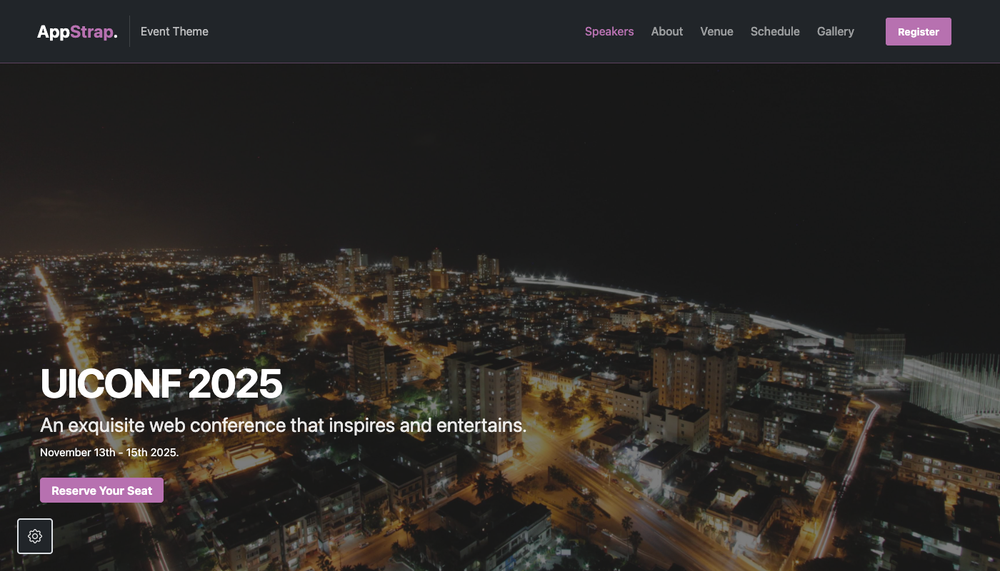The image size is (1000, 571).
Task: Click the AppStrap logo
Action: (77, 31)
